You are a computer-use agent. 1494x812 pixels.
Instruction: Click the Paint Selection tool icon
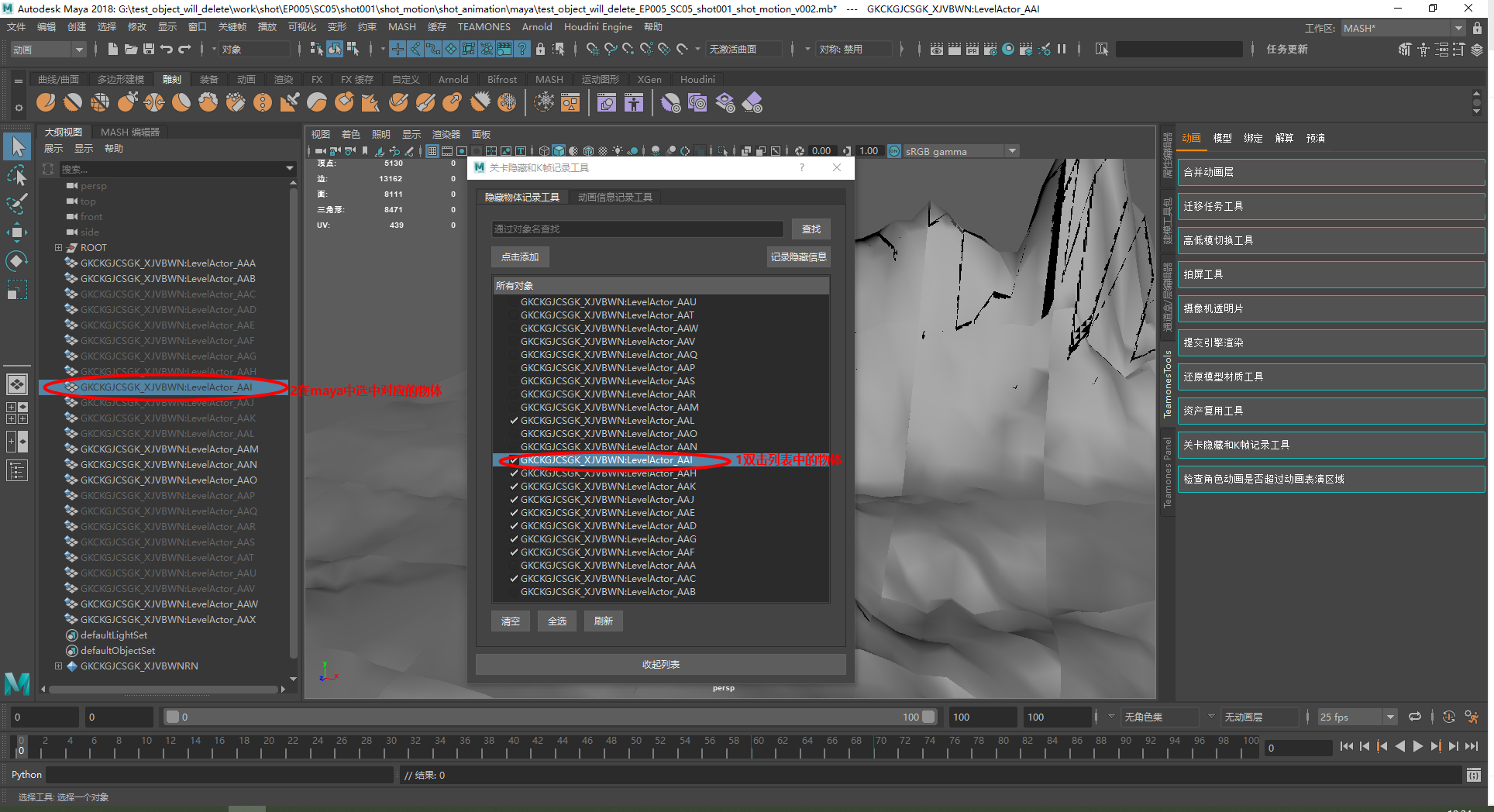[17, 205]
